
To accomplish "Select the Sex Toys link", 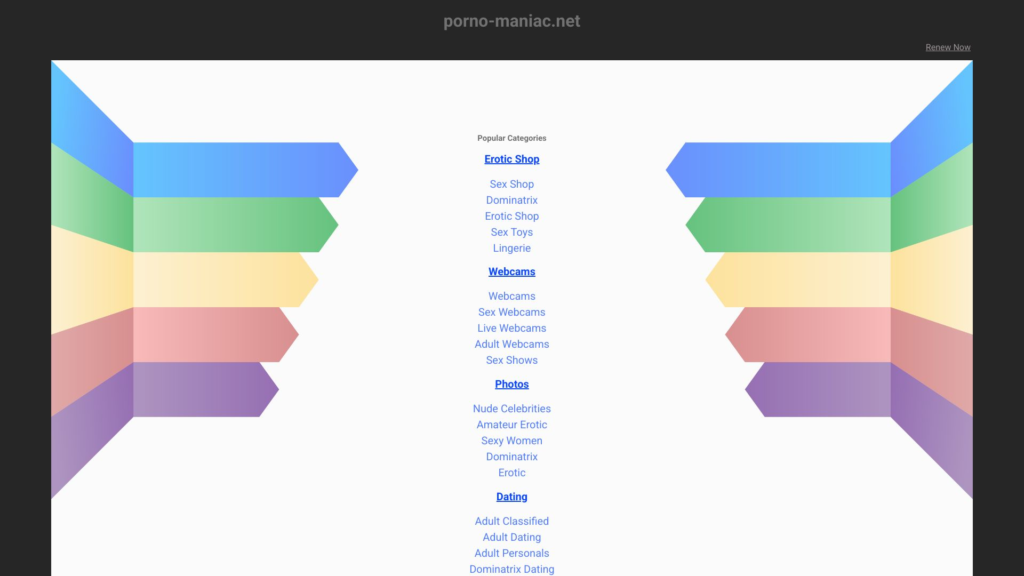I will pyautogui.click(x=511, y=232).
